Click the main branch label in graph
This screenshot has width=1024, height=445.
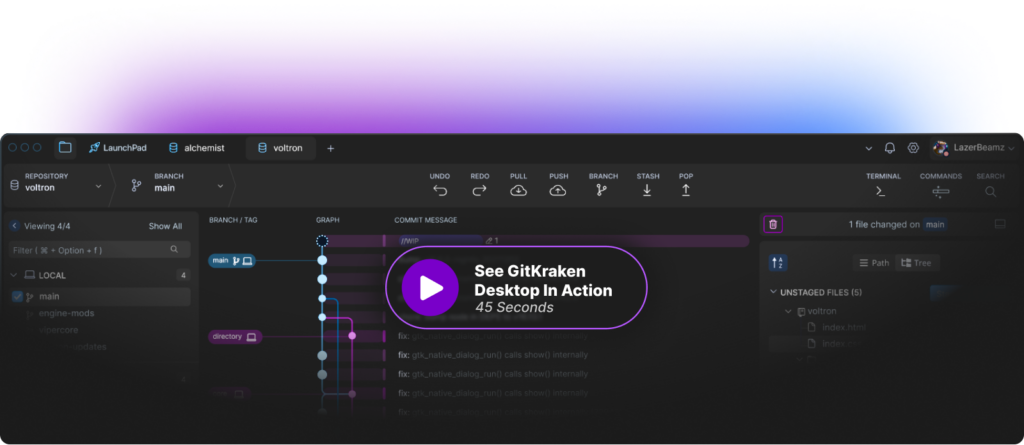(x=232, y=261)
